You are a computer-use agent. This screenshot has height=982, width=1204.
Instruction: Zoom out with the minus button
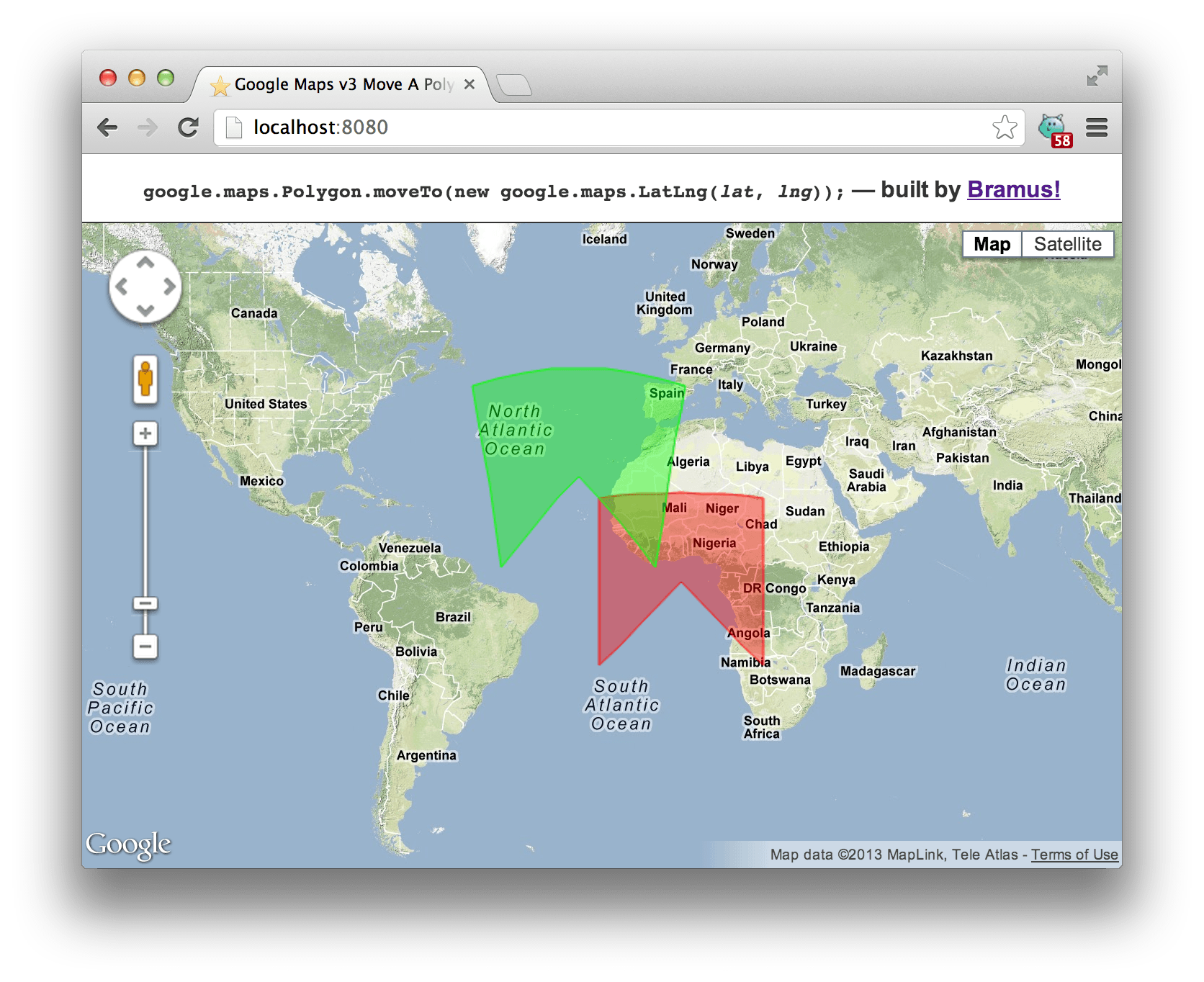tap(145, 646)
